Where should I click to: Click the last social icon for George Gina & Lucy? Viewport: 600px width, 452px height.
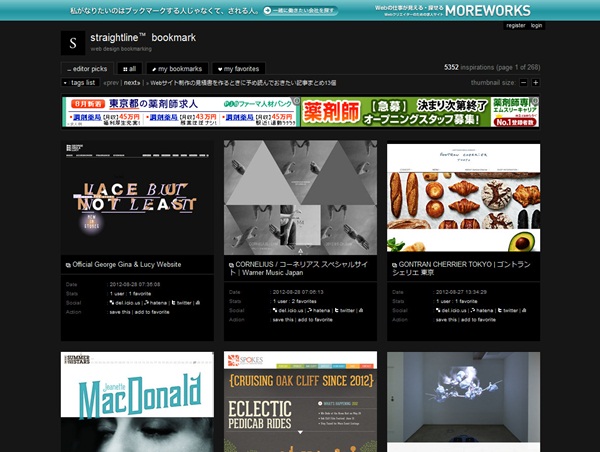tap(198, 303)
